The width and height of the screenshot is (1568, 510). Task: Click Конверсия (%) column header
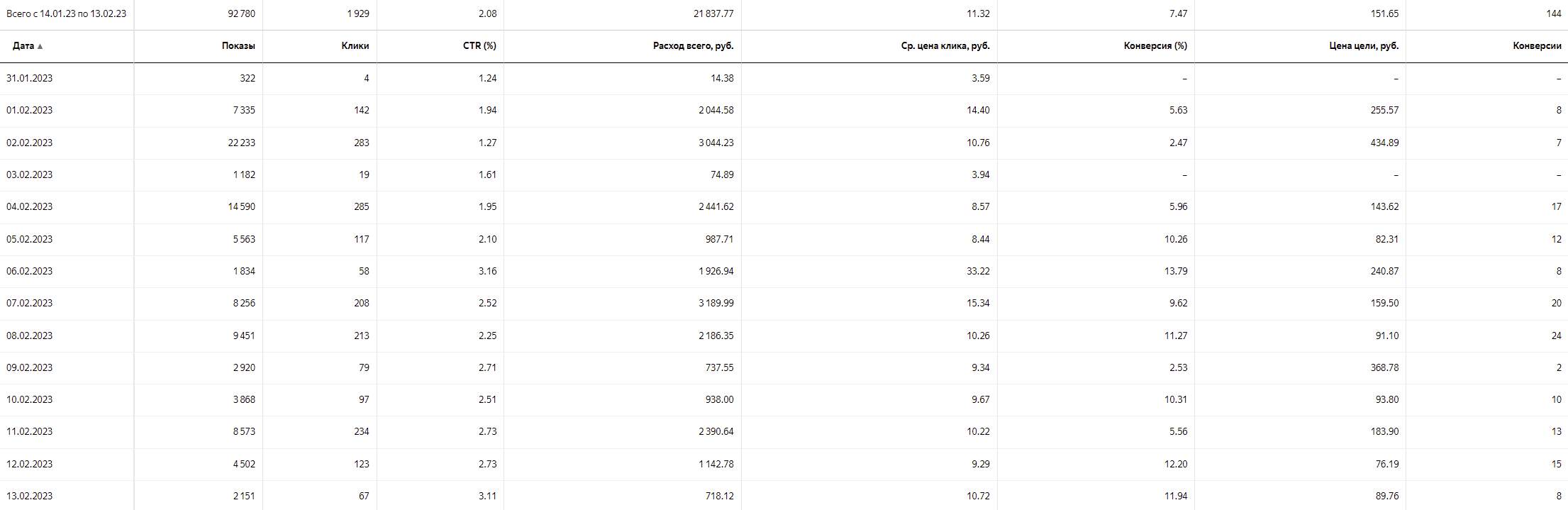[x=1155, y=46]
